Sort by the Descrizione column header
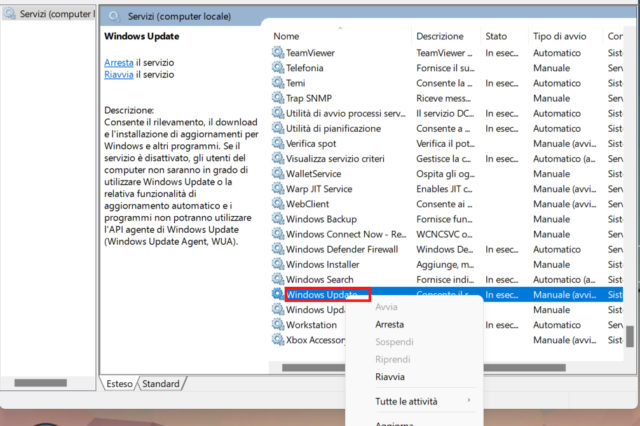The image size is (640, 426). click(440, 36)
